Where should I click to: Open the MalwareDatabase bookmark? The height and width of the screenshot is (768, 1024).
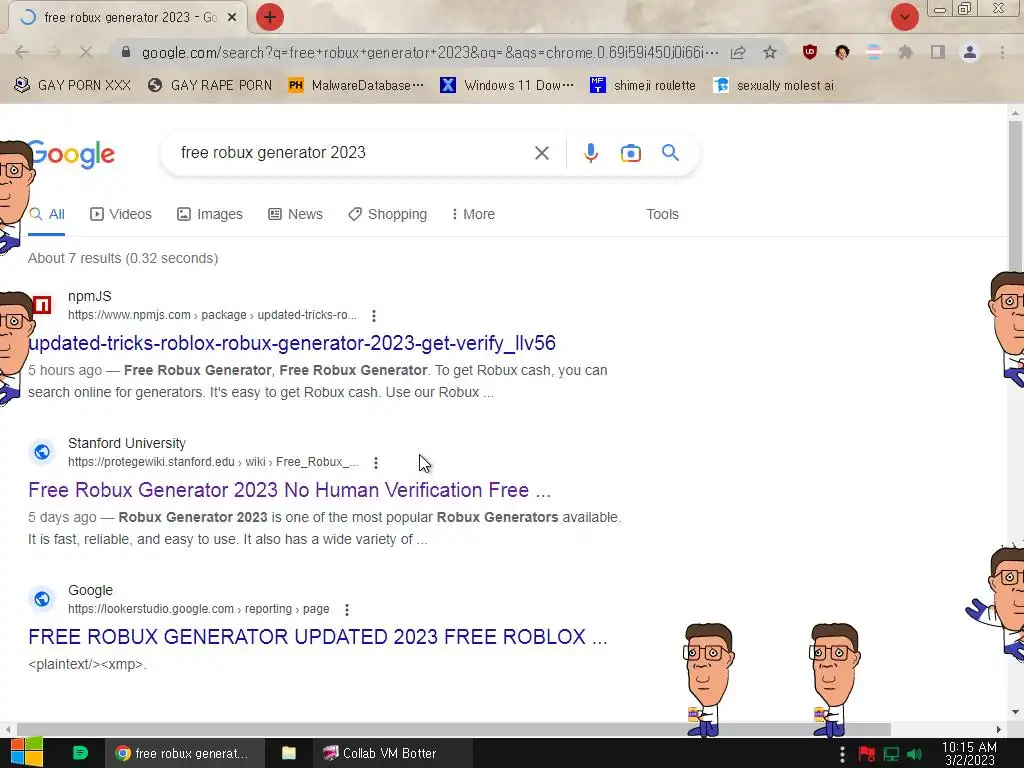coord(356,86)
